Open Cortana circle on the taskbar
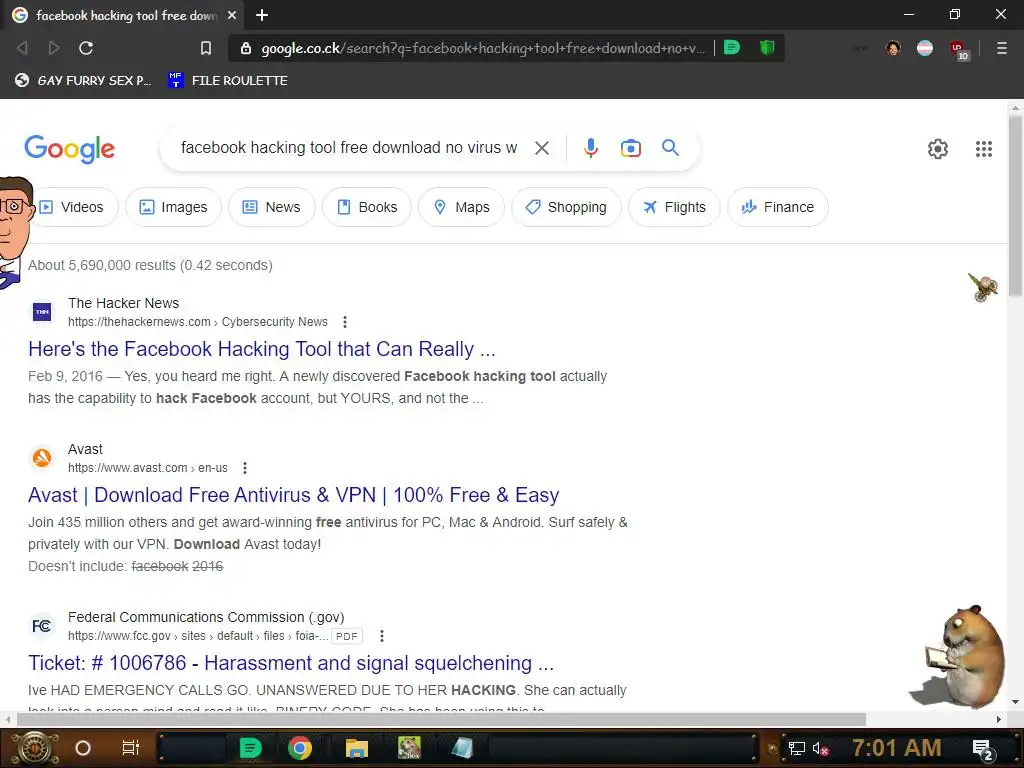This screenshot has height=768, width=1024. tap(83, 748)
